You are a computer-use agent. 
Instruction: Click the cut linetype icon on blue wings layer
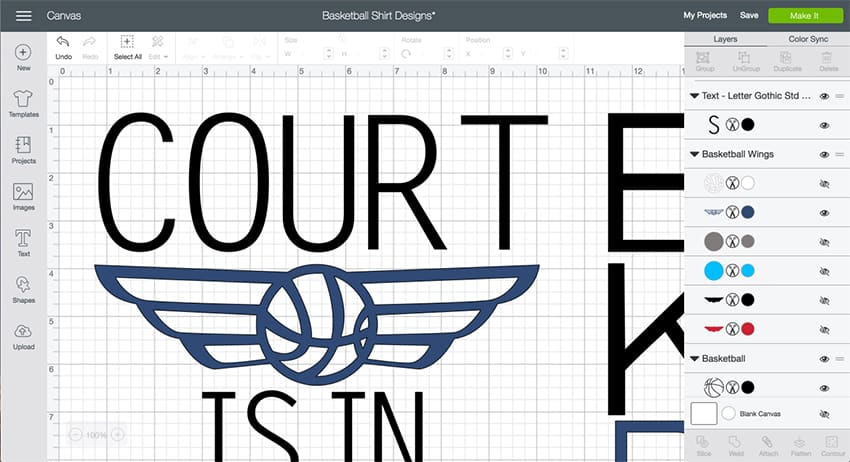pos(732,212)
